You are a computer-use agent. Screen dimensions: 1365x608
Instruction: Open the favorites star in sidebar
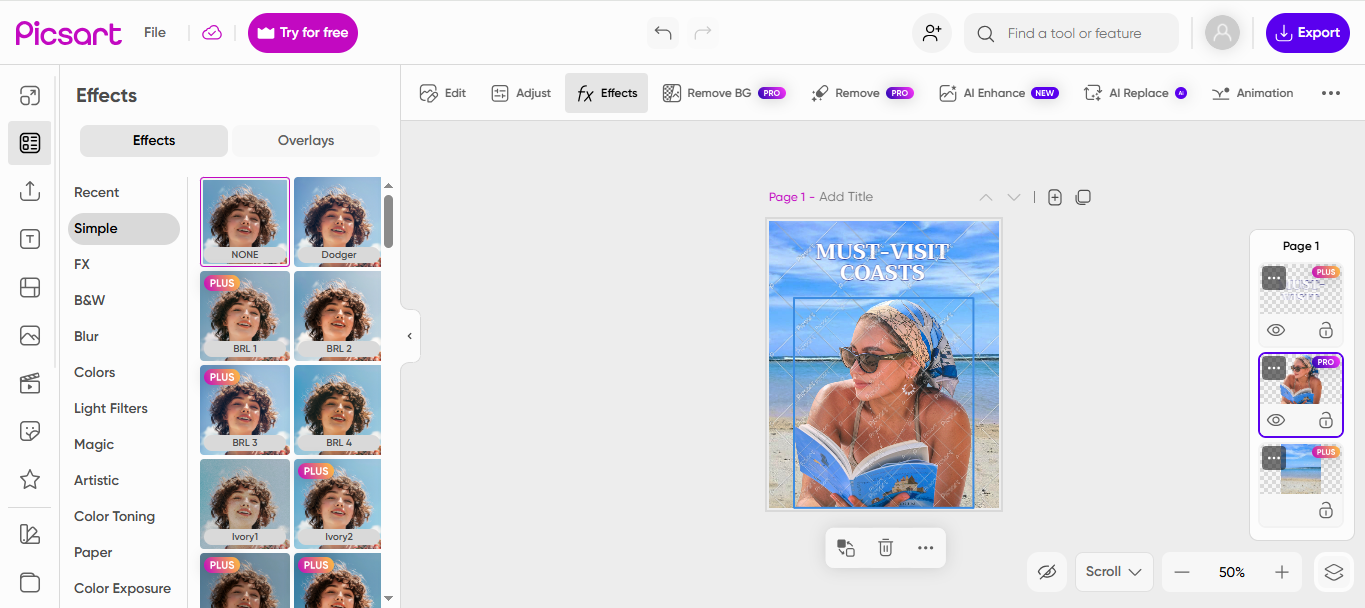30,480
